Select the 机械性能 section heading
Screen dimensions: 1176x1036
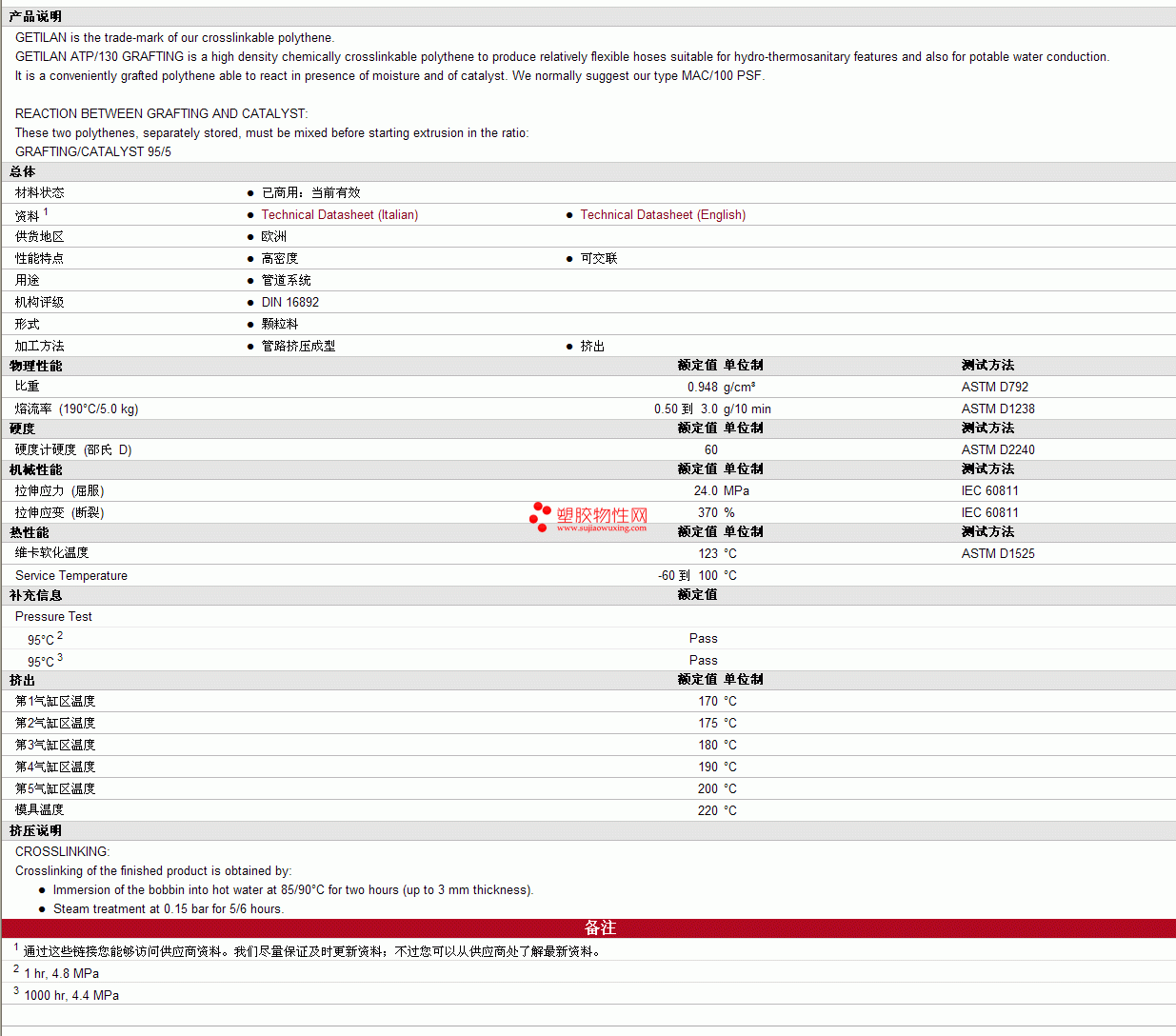click(x=36, y=469)
